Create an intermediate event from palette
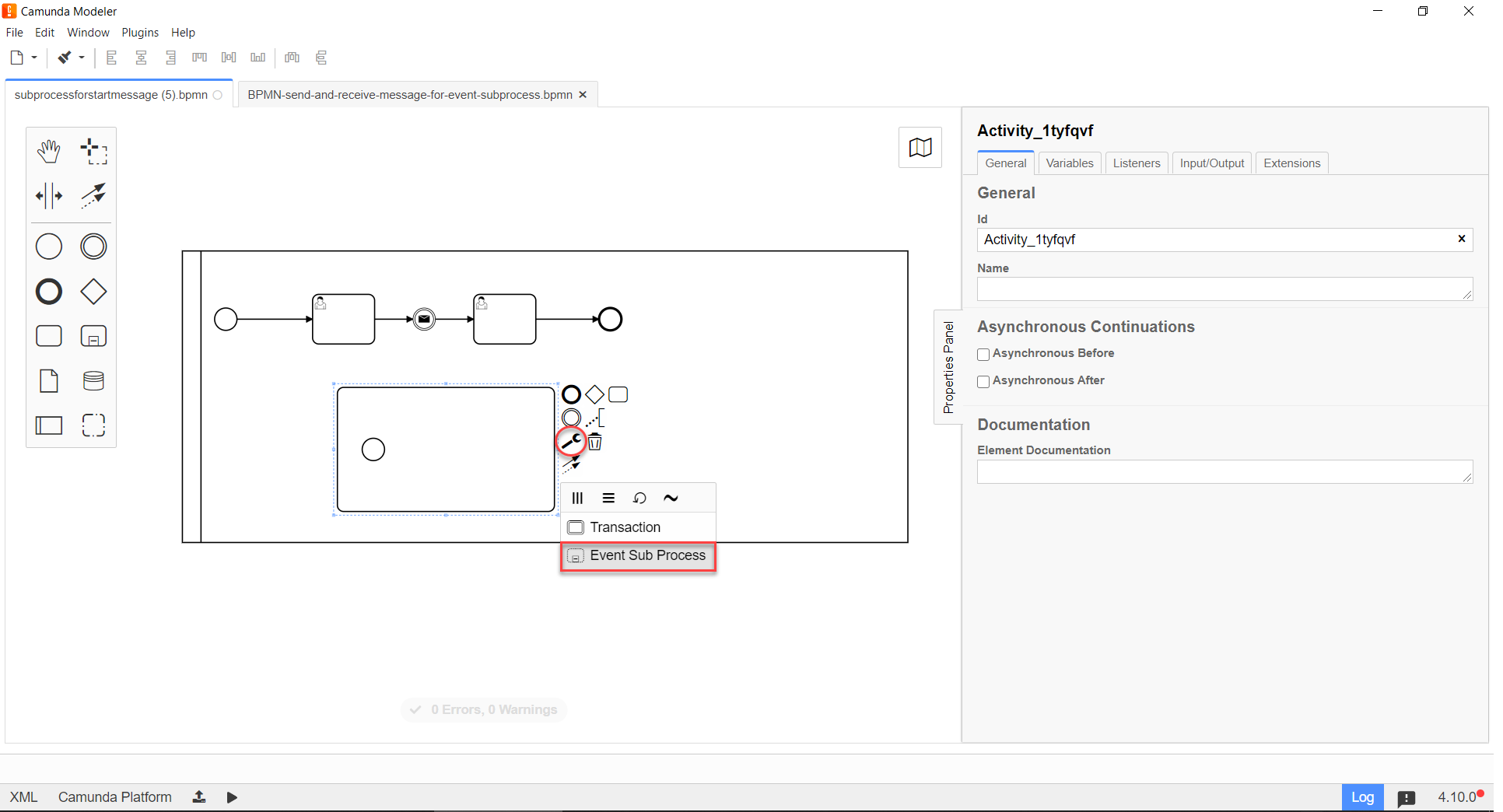This screenshot has height=812, width=1503. click(94, 247)
